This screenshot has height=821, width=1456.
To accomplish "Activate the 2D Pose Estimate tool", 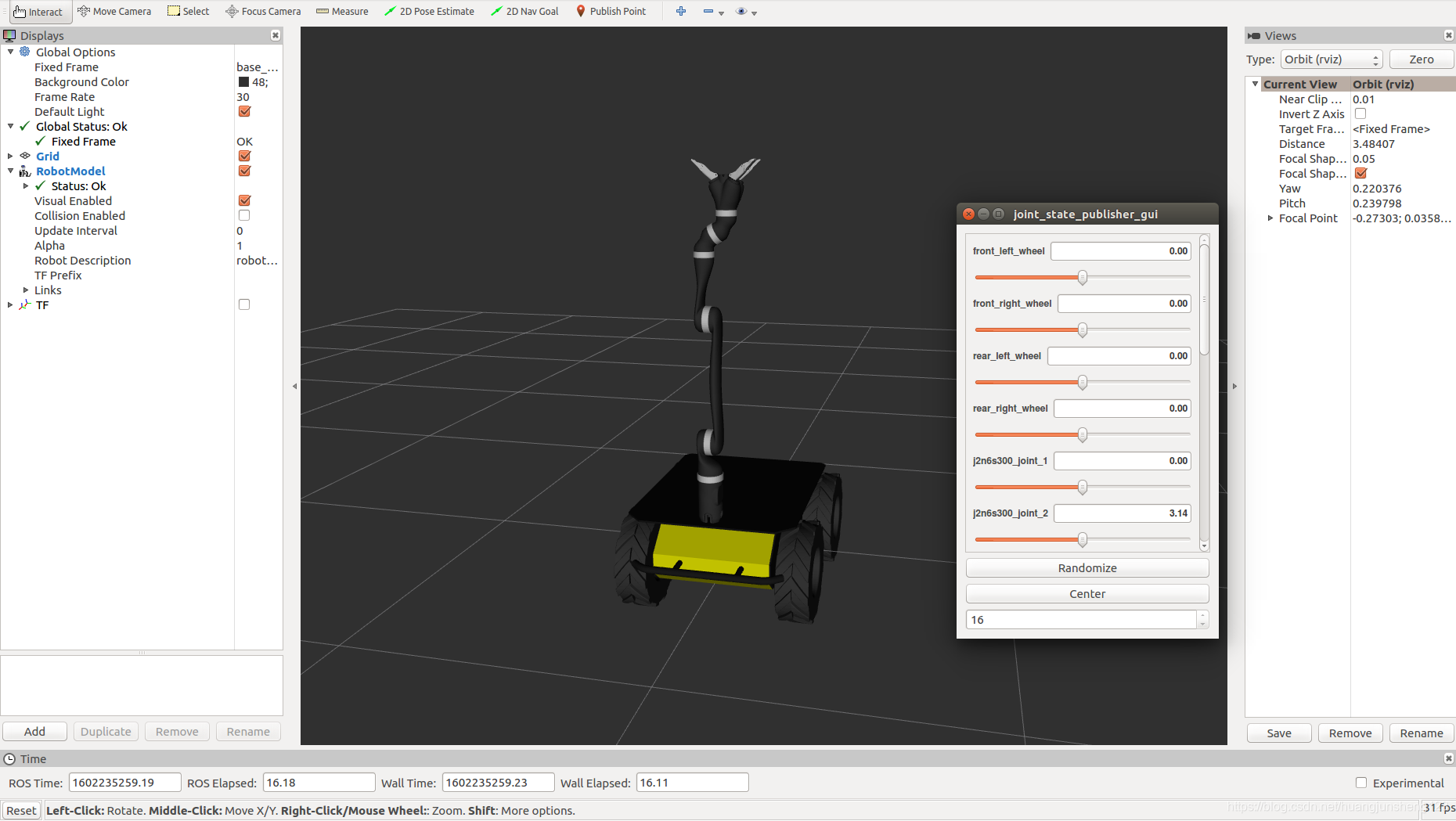I will pos(429,12).
